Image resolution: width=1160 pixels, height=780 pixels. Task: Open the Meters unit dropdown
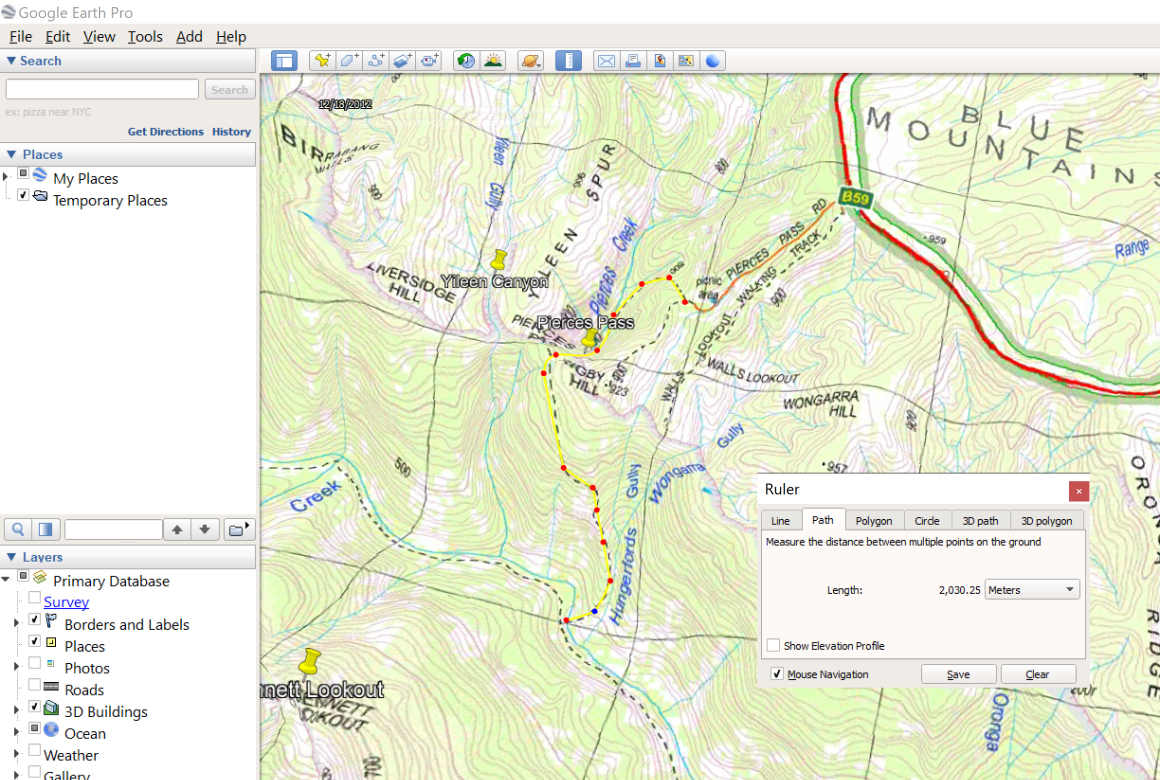tap(1031, 589)
